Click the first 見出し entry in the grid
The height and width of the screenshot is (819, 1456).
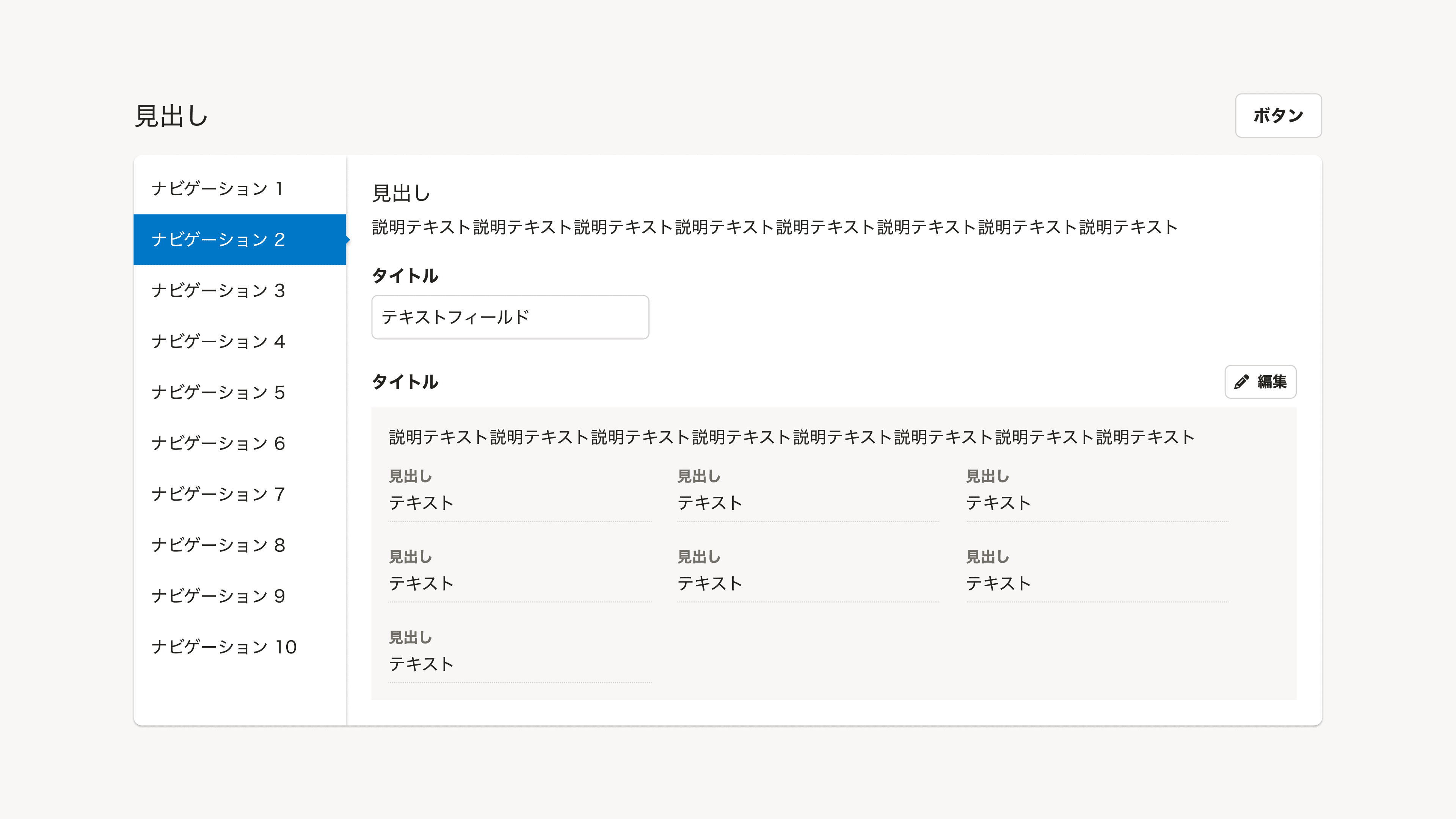pyautogui.click(x=411, y=476)
